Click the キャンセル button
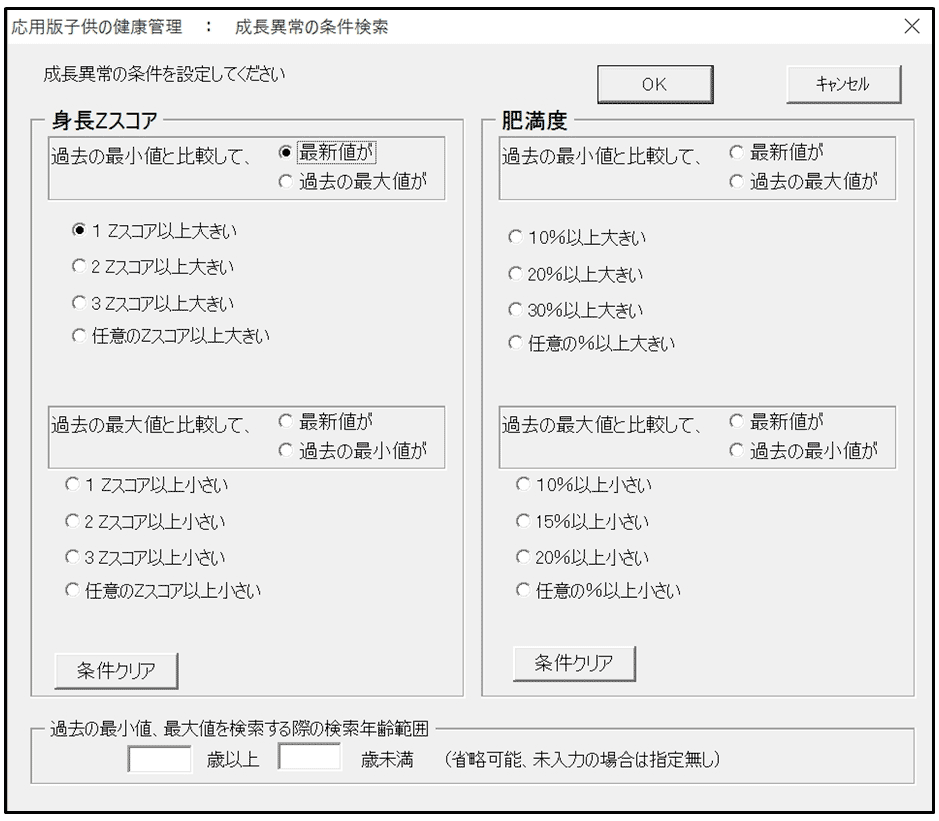Image resolution: width=939 pixels, height=821 pixels. pos(843,85)
